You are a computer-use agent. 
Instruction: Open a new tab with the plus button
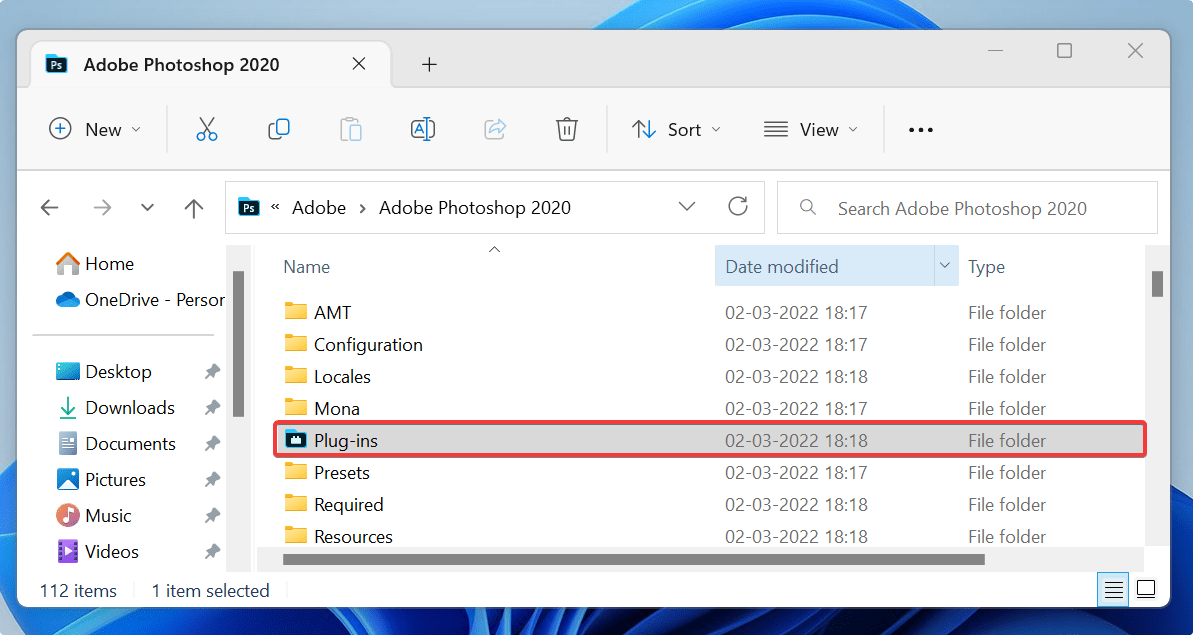pos(429,64)
